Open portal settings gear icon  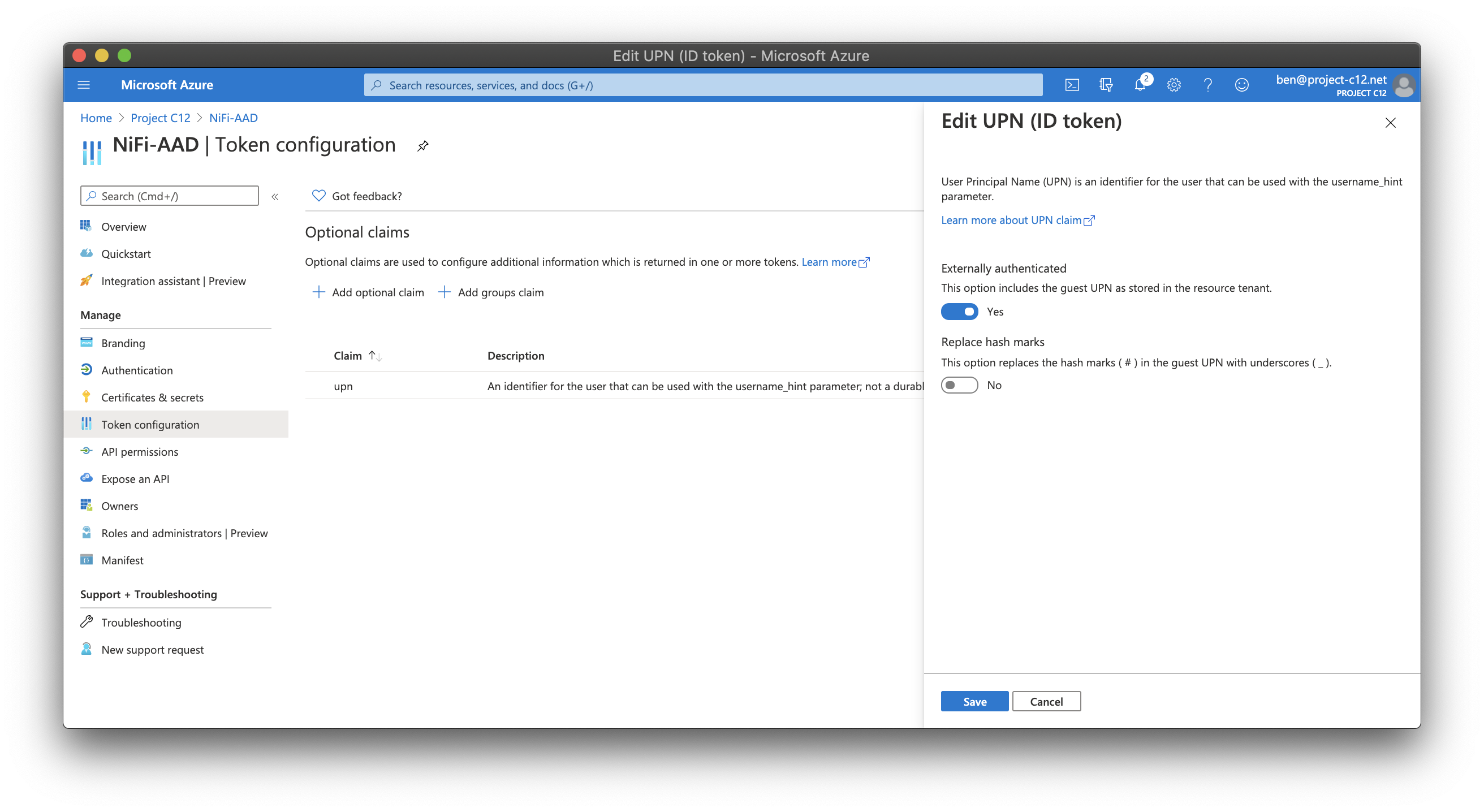(1174, 85)
